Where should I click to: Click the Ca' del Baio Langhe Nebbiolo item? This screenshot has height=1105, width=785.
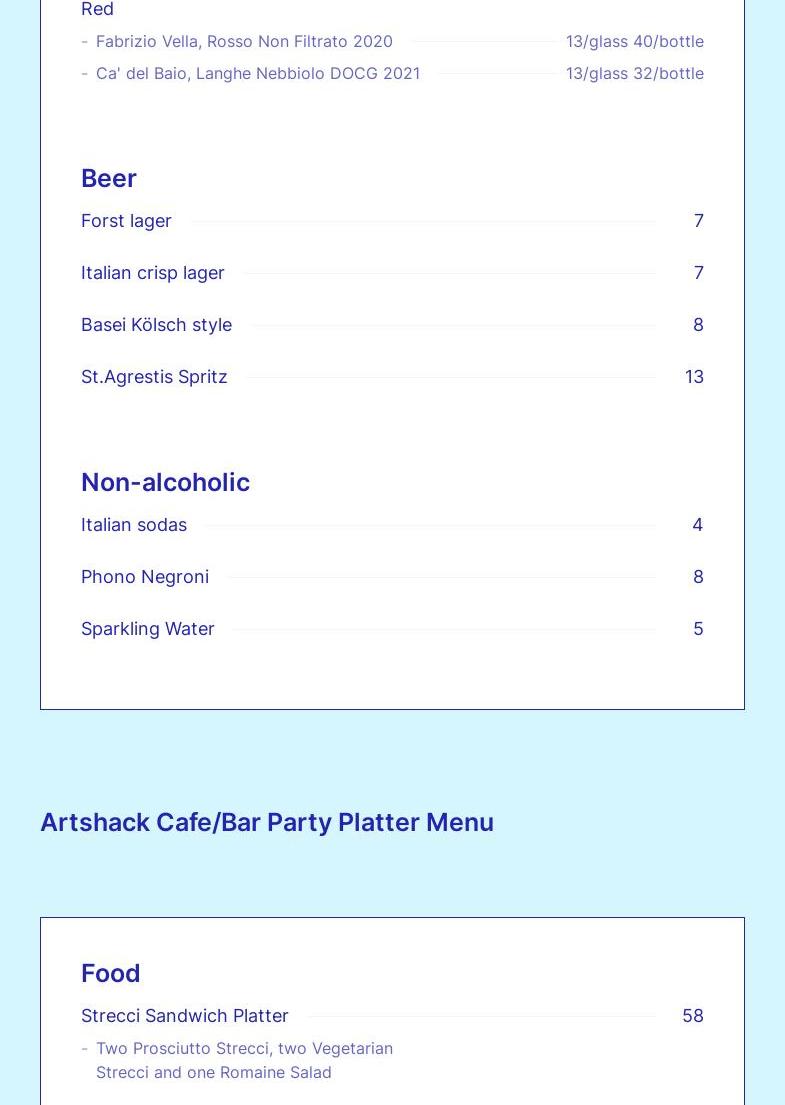(x=258, y=73)
